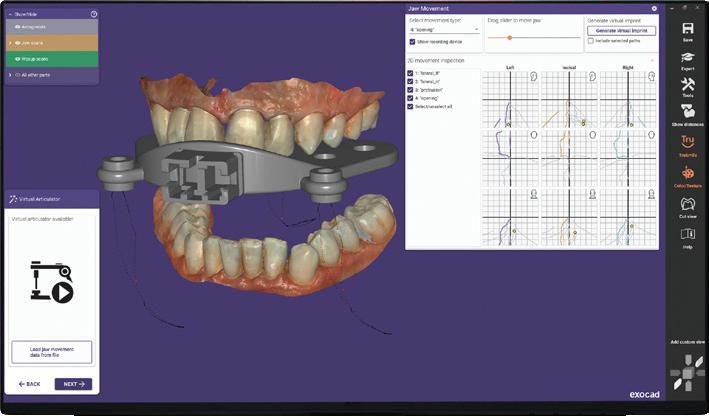709x416 pixels.
Task: Uncheck the Show recording device checkbox
Action: tap(412, 42)
